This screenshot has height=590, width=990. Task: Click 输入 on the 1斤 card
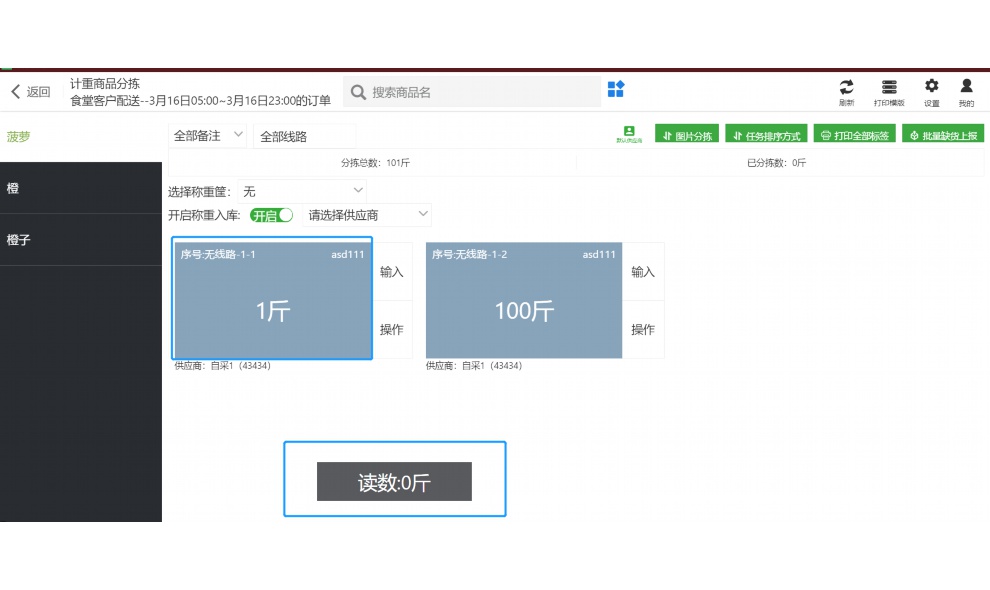click(392, 271)
